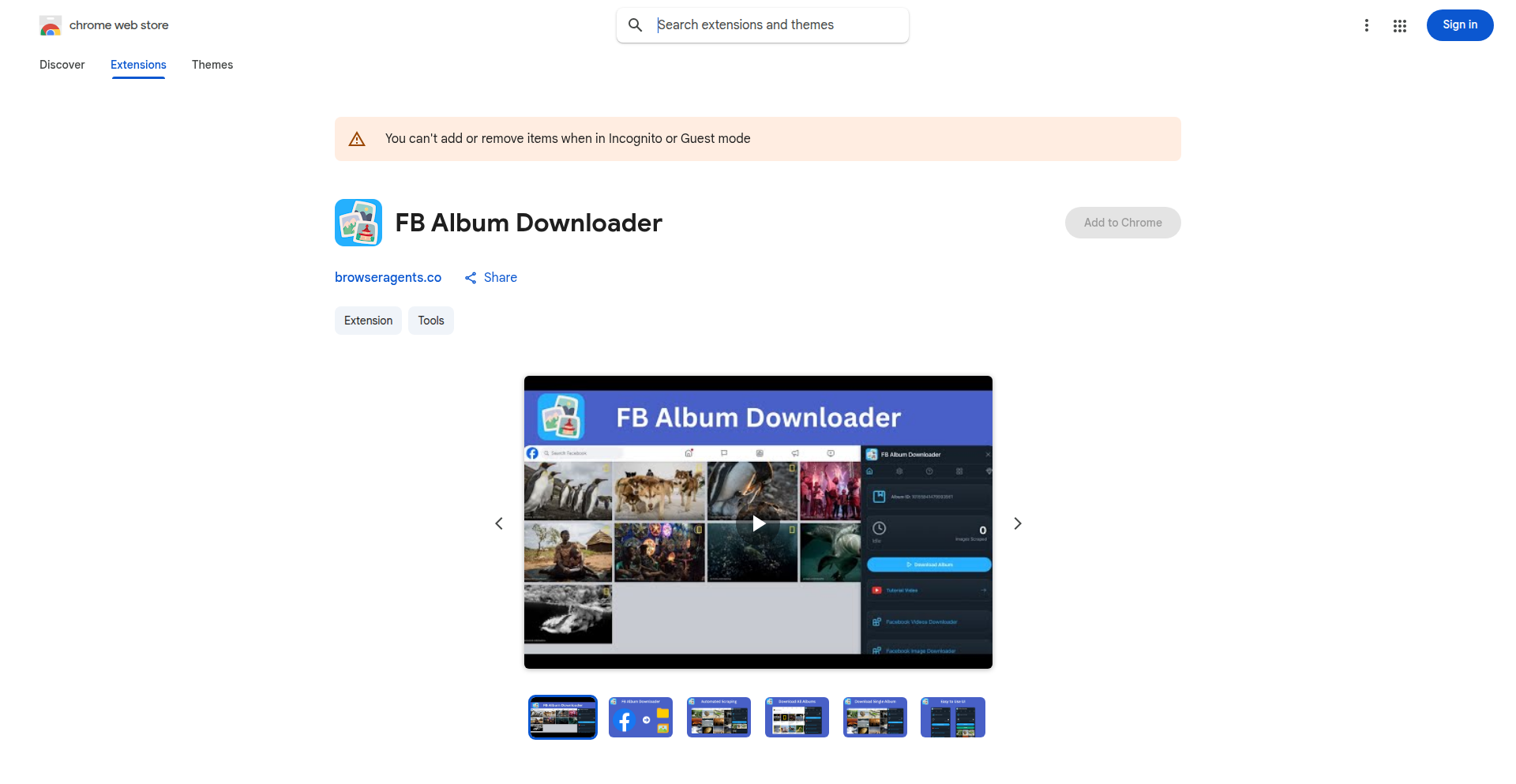Screen dimensions: 1516x784
Task: Click the Tools category chip
Action: tap(431, 321)
